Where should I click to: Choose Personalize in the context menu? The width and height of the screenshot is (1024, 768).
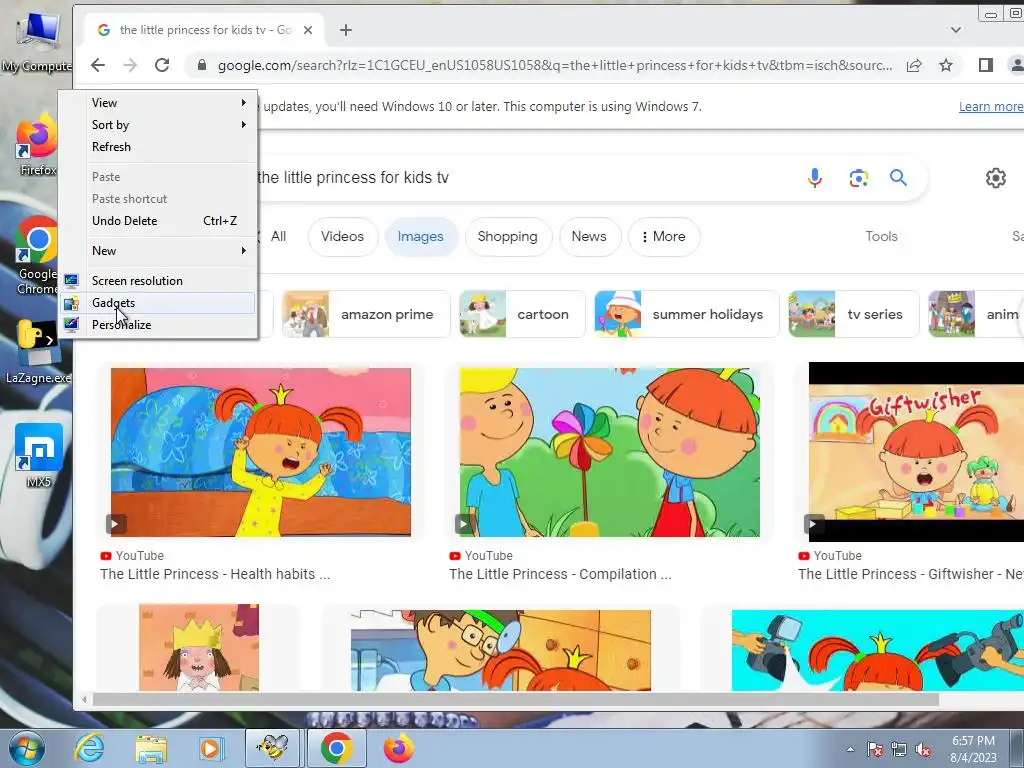[158, 325]
